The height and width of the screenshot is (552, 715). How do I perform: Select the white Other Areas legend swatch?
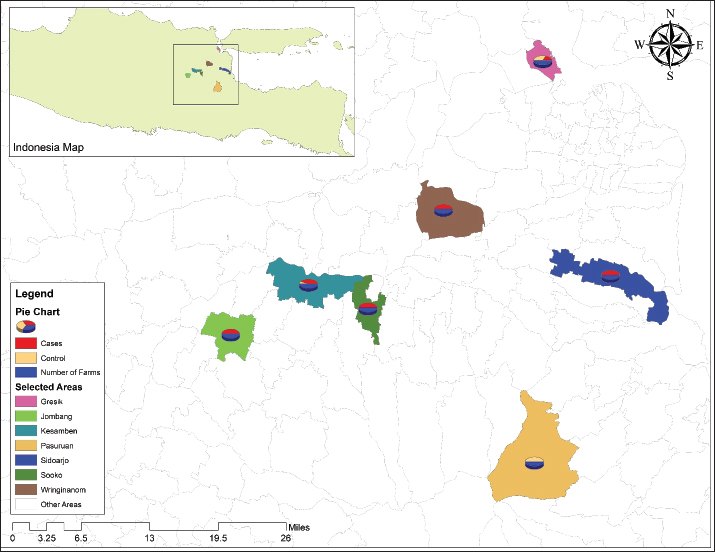coord(26,505)
